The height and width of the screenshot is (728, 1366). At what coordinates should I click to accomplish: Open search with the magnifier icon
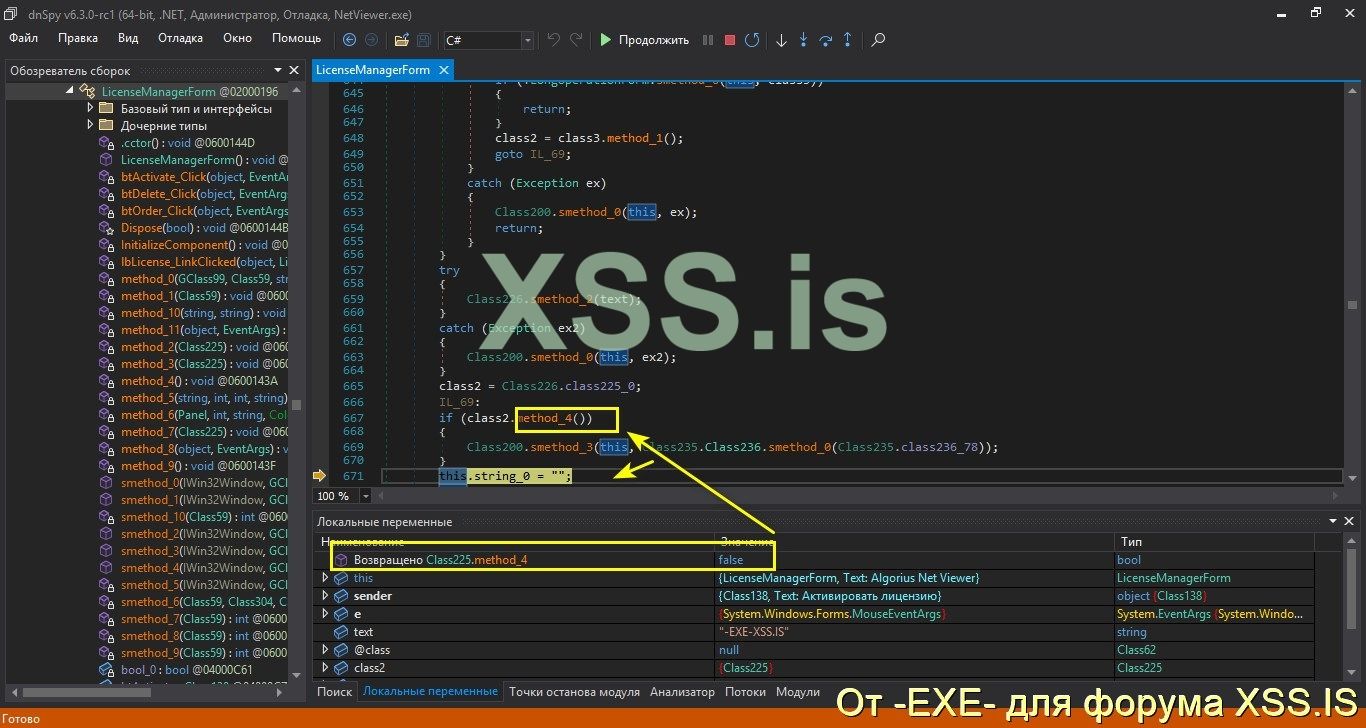point(878,40)
